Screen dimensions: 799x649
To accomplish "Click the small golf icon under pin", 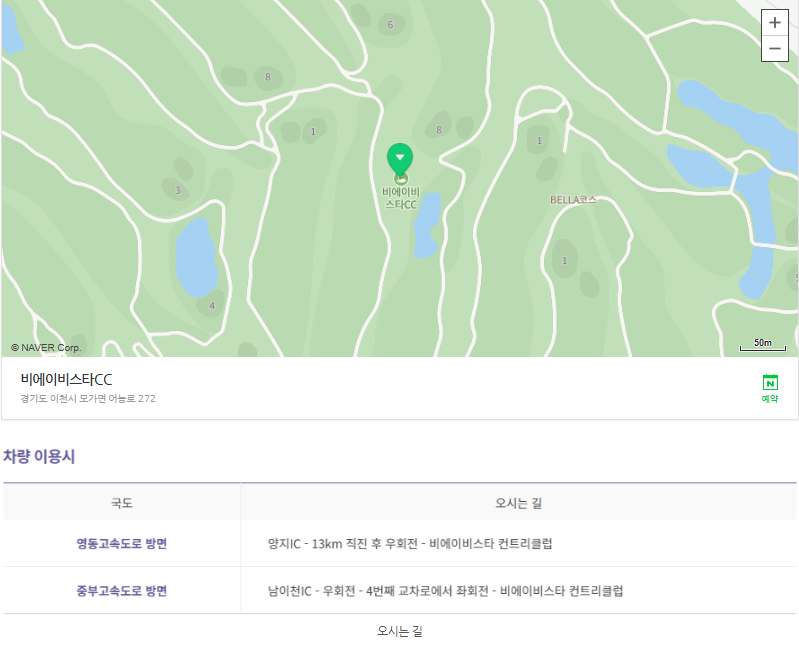I will click(401, 179).
